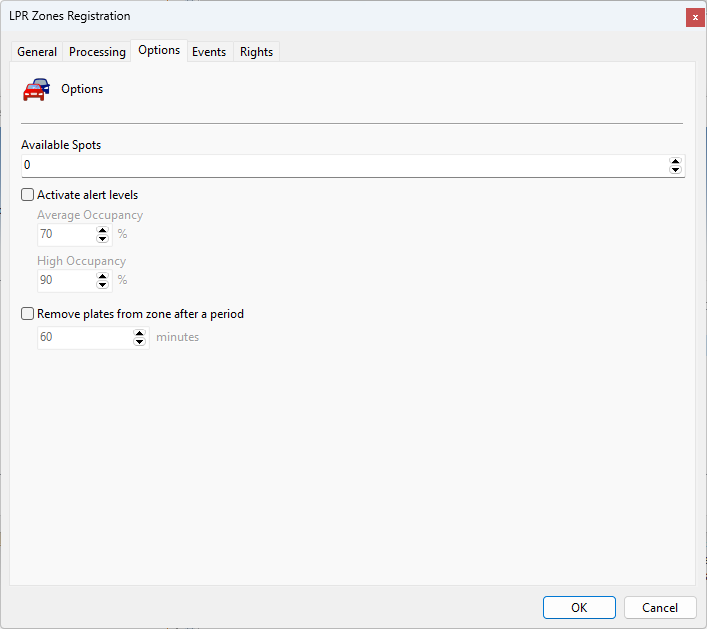Increase Available Spots with up arrow

point(675,161)
